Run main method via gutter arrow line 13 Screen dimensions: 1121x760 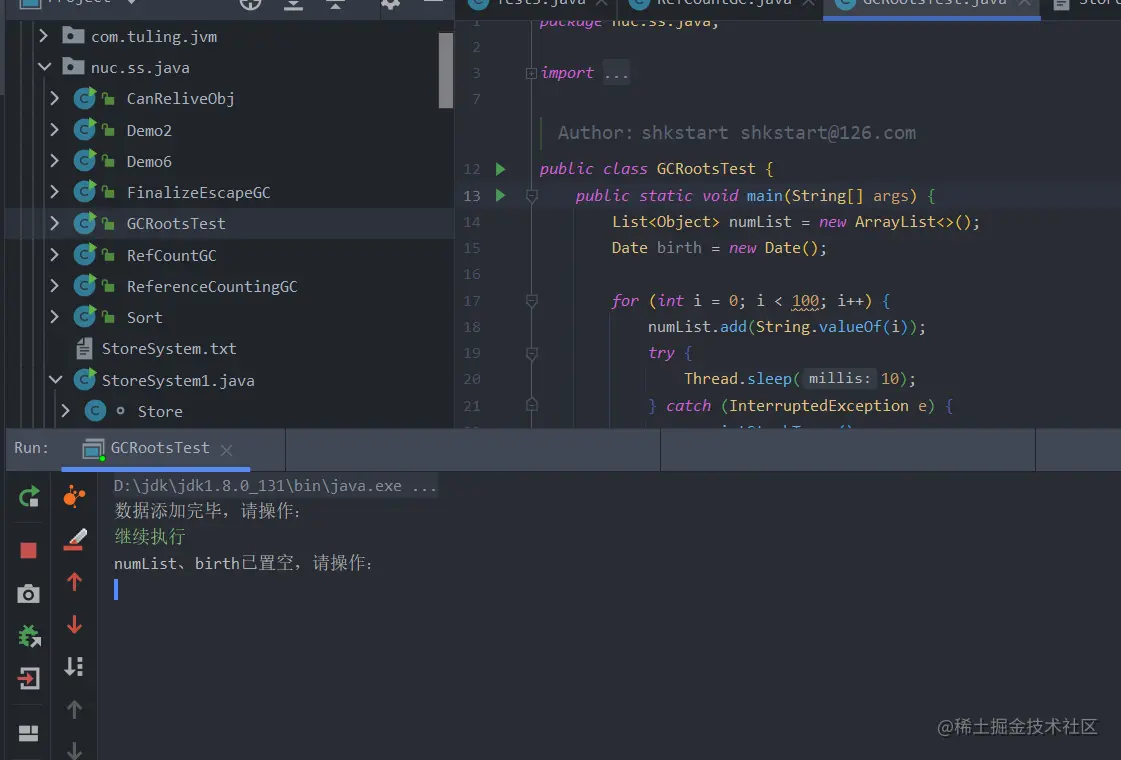tap(500, 195)
